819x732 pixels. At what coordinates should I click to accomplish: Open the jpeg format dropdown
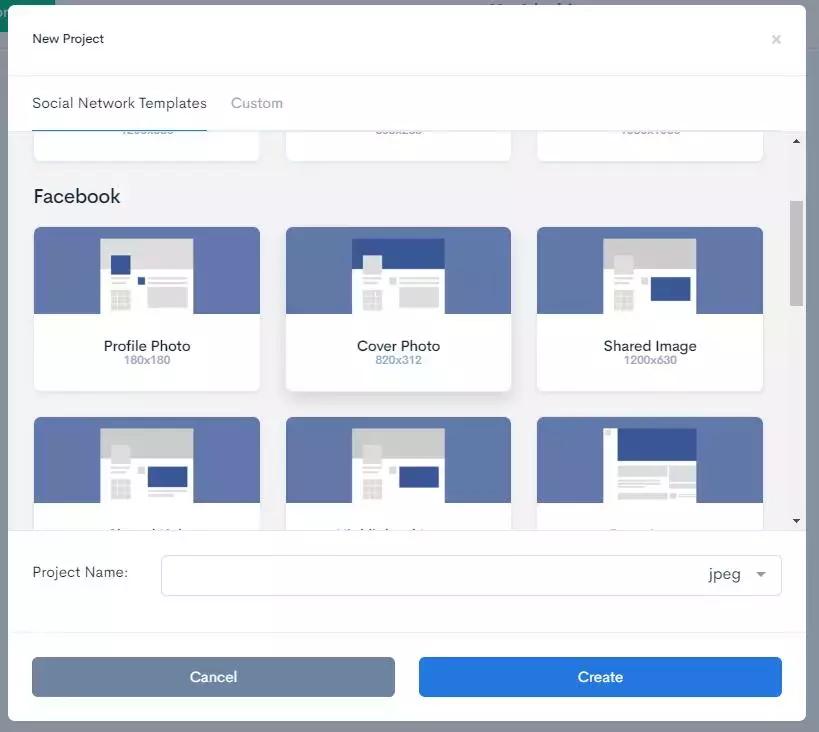[736, 575]
